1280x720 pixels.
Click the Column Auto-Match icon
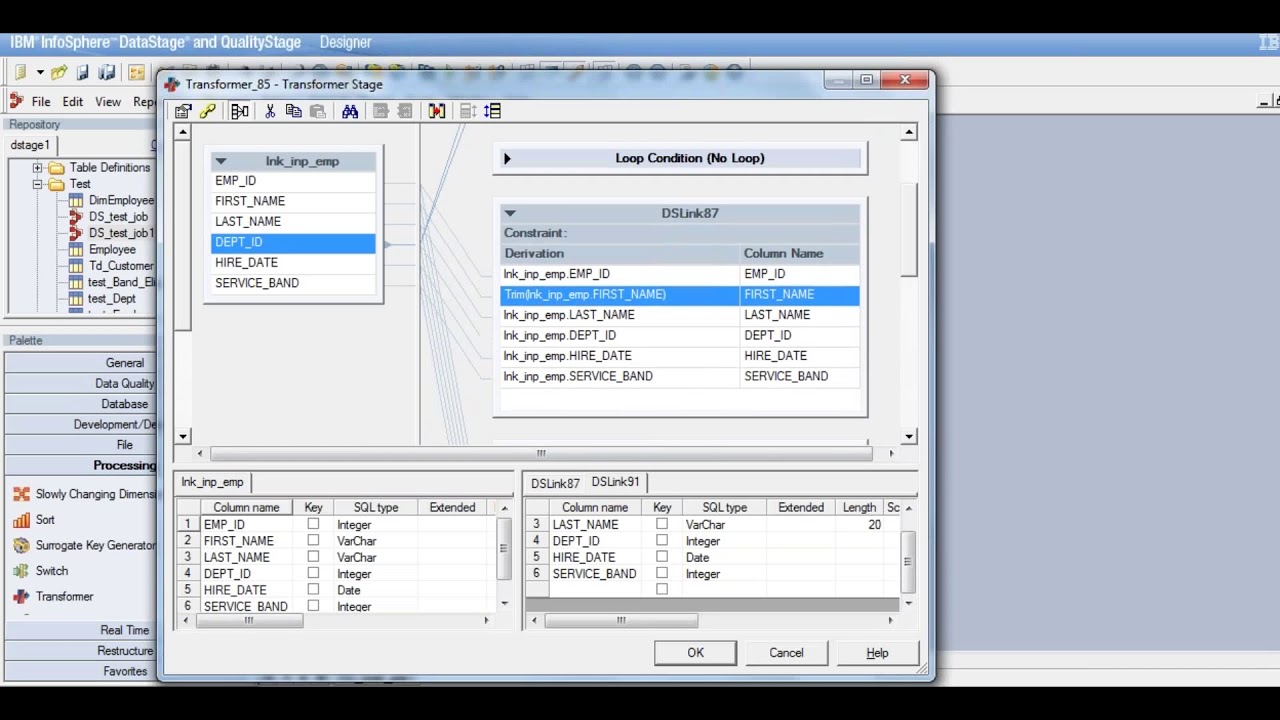pos(437,111)
